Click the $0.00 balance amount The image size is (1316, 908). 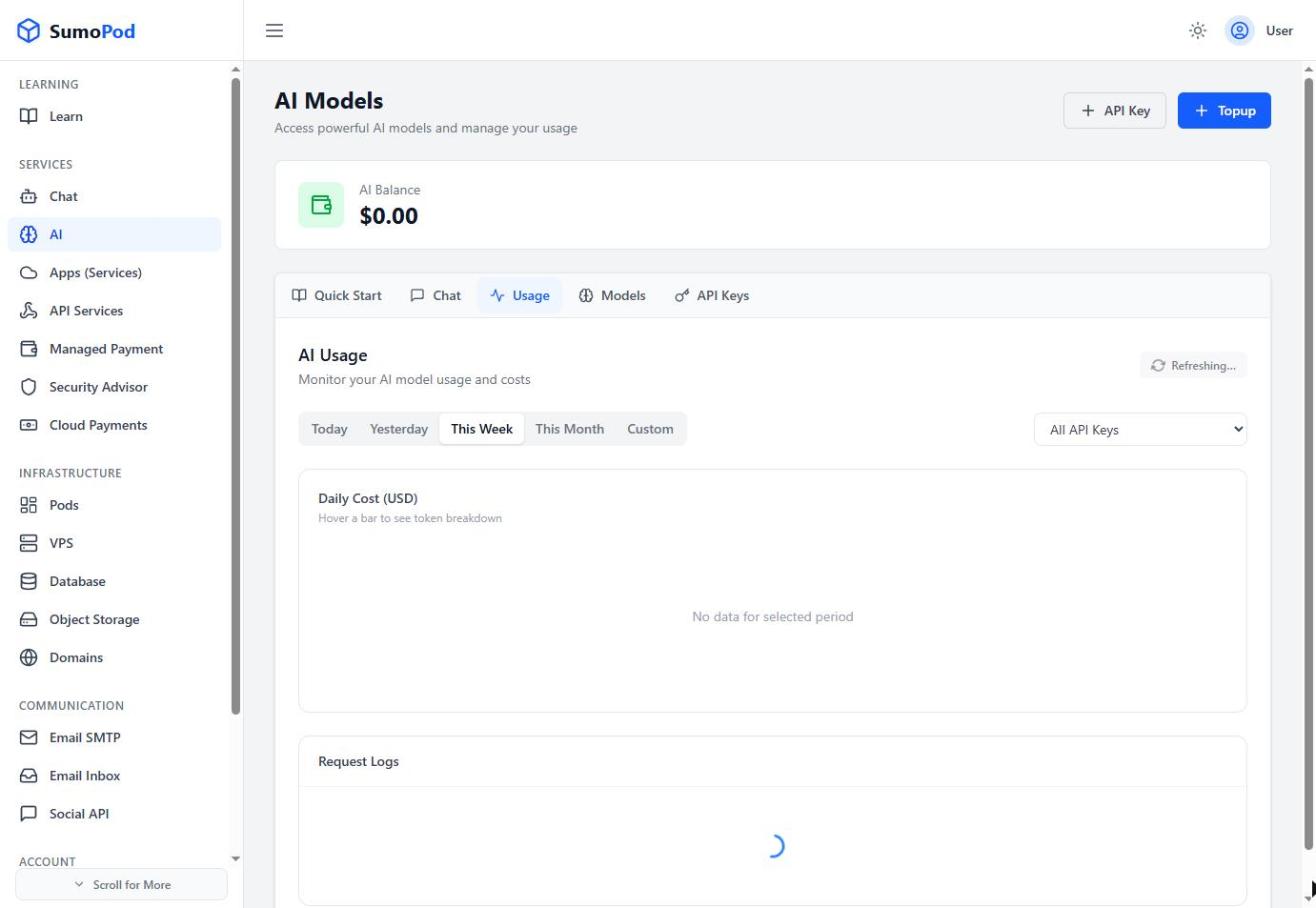click(389, 216)
